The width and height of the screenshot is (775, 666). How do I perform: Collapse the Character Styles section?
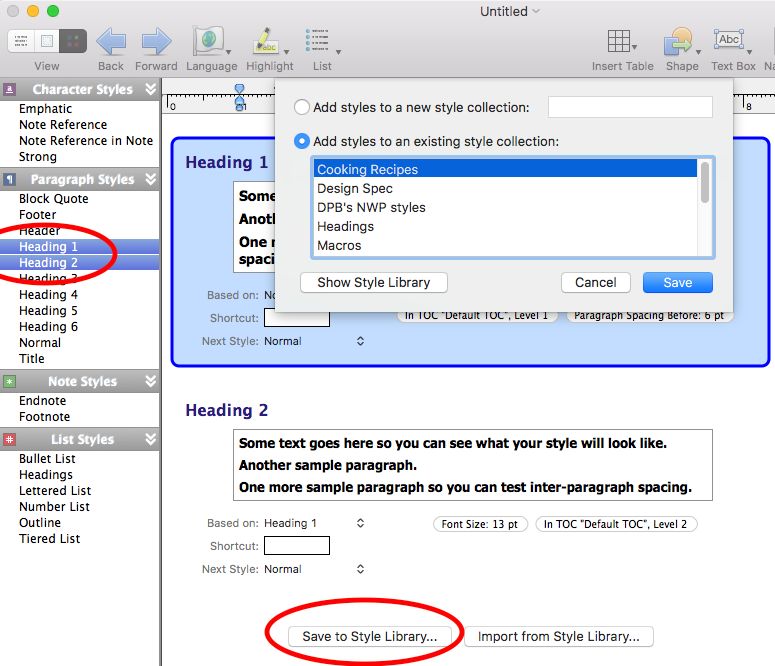click(x=150, y=89)
